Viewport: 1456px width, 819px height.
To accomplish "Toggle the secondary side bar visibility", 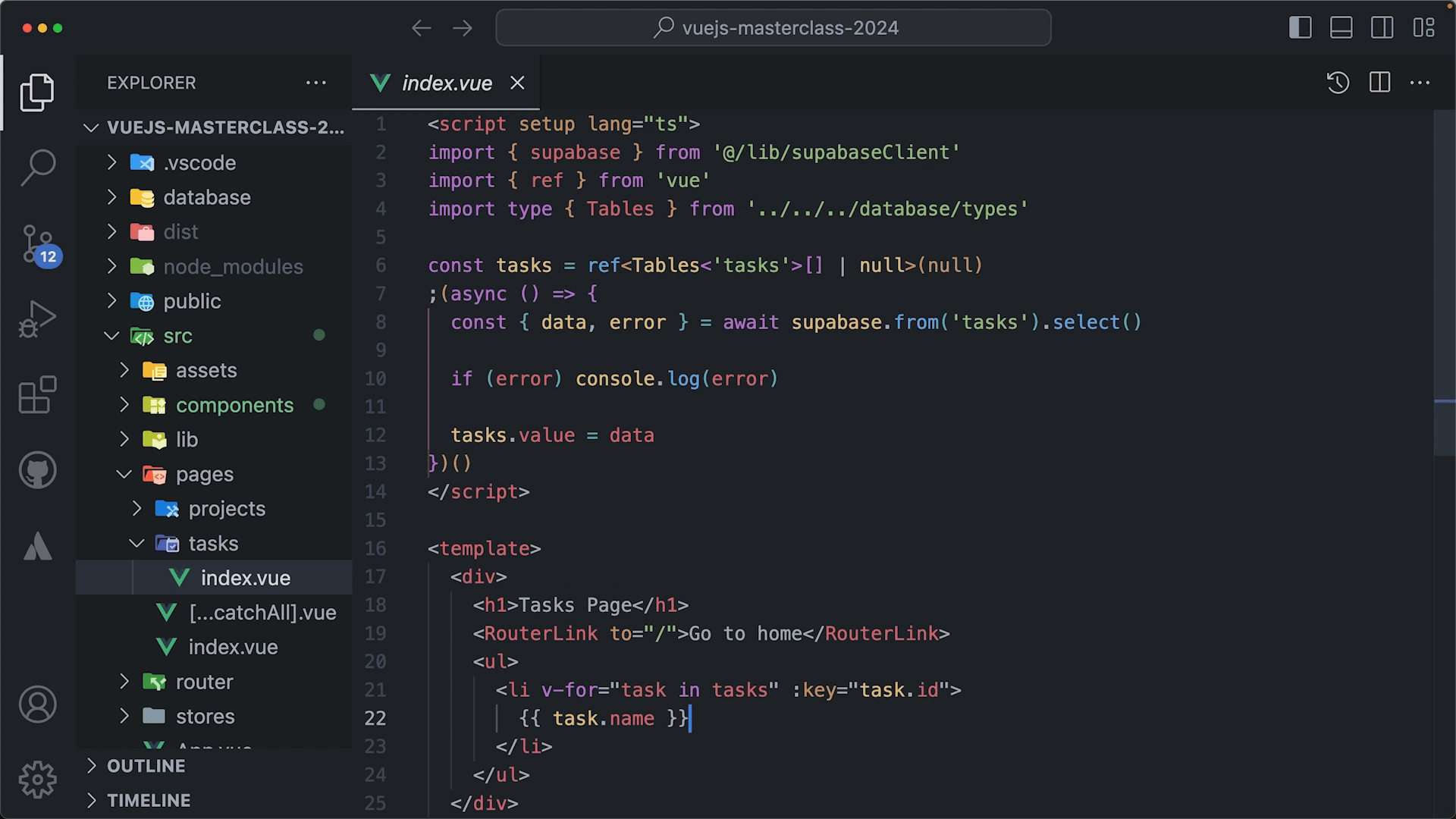I will (1382, 28).
